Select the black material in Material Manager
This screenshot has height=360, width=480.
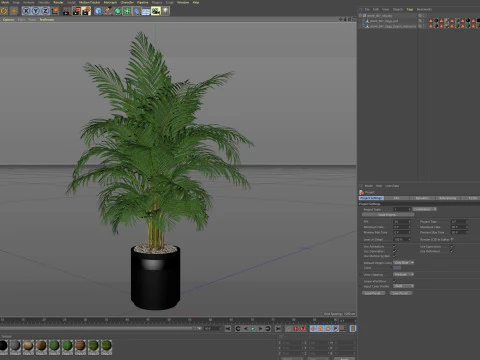(x=3, y=346)
